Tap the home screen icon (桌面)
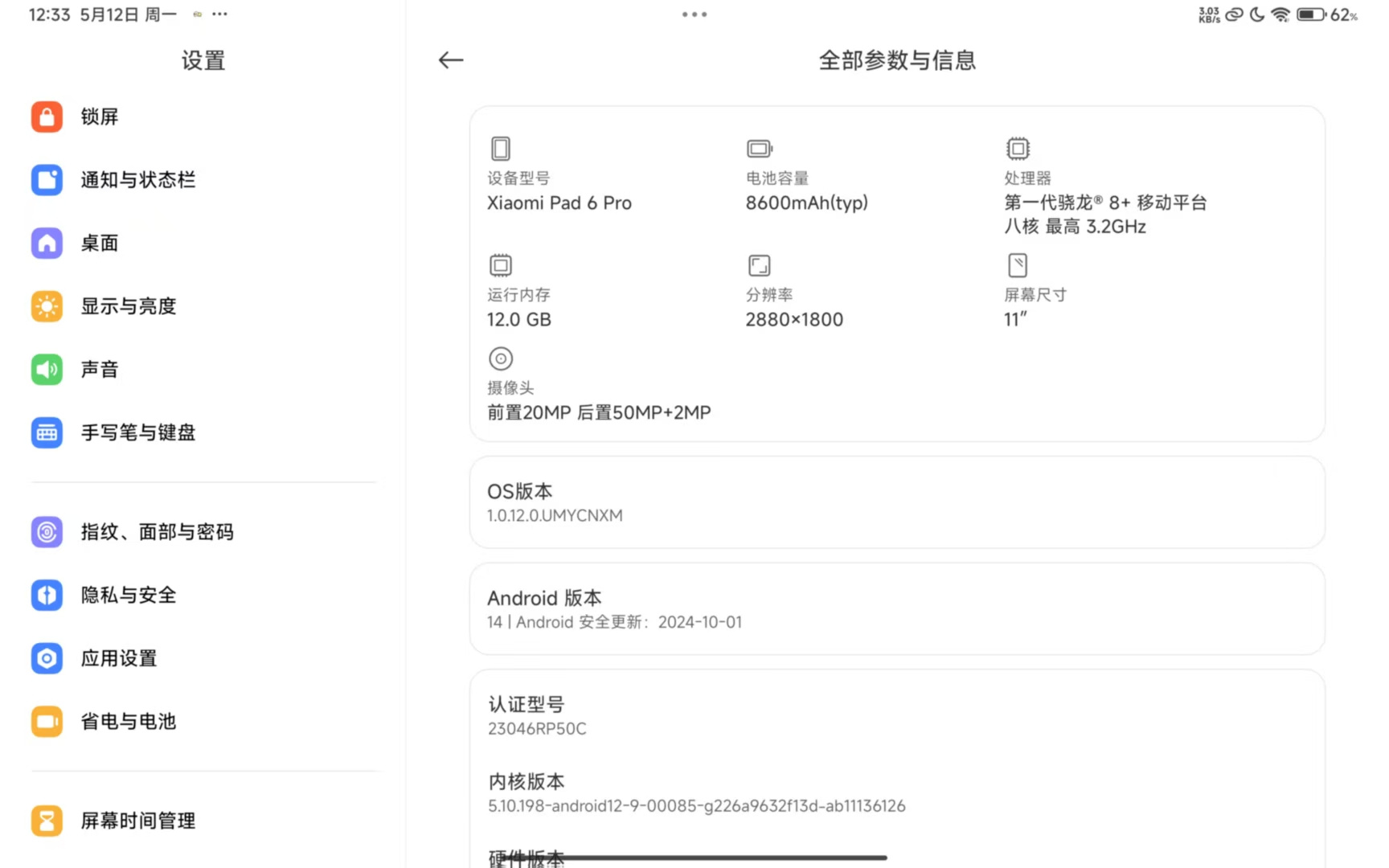 tap(47, 243)
